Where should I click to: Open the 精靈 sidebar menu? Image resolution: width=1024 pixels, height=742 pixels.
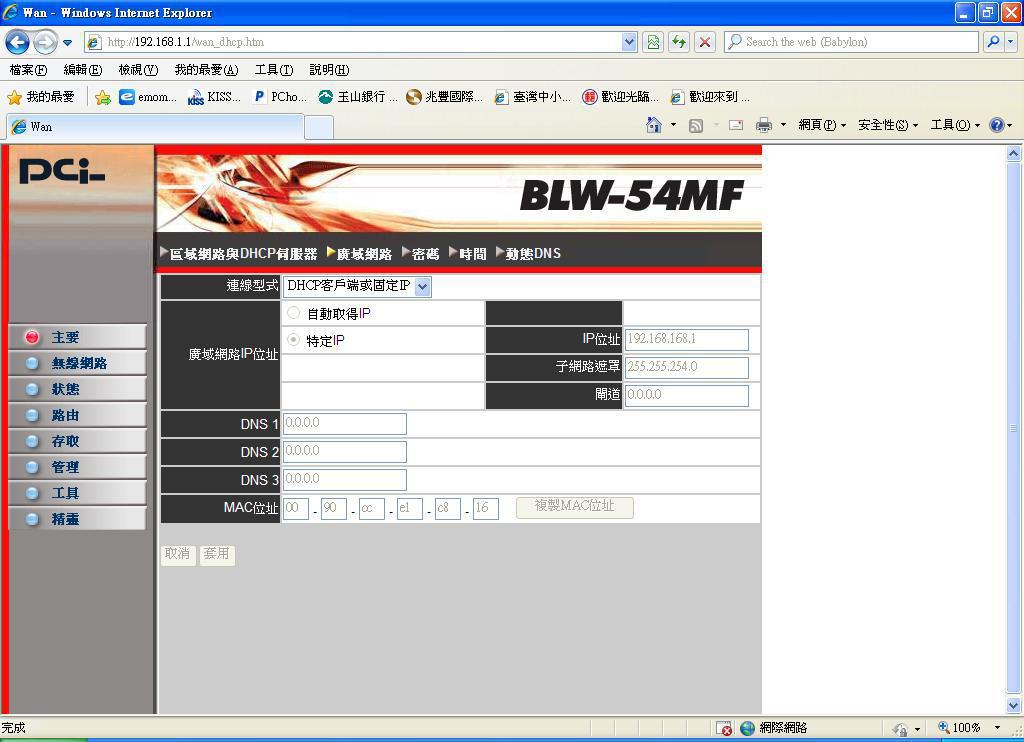76,519
